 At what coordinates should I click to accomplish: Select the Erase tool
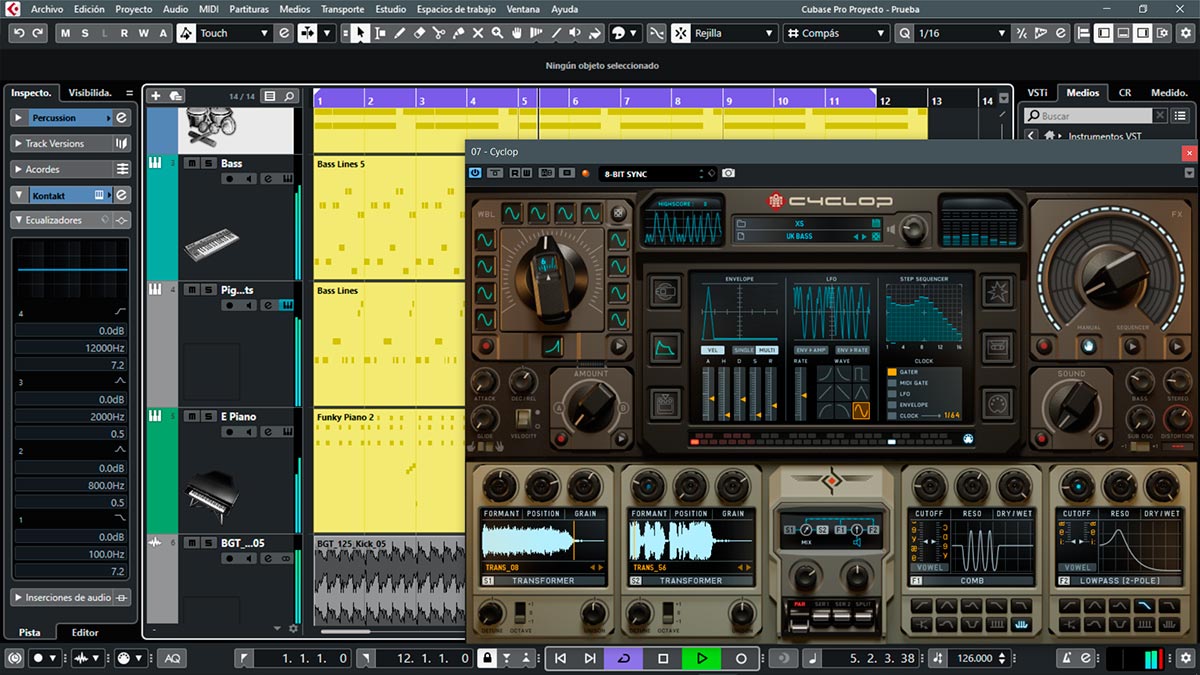(419, 33)
